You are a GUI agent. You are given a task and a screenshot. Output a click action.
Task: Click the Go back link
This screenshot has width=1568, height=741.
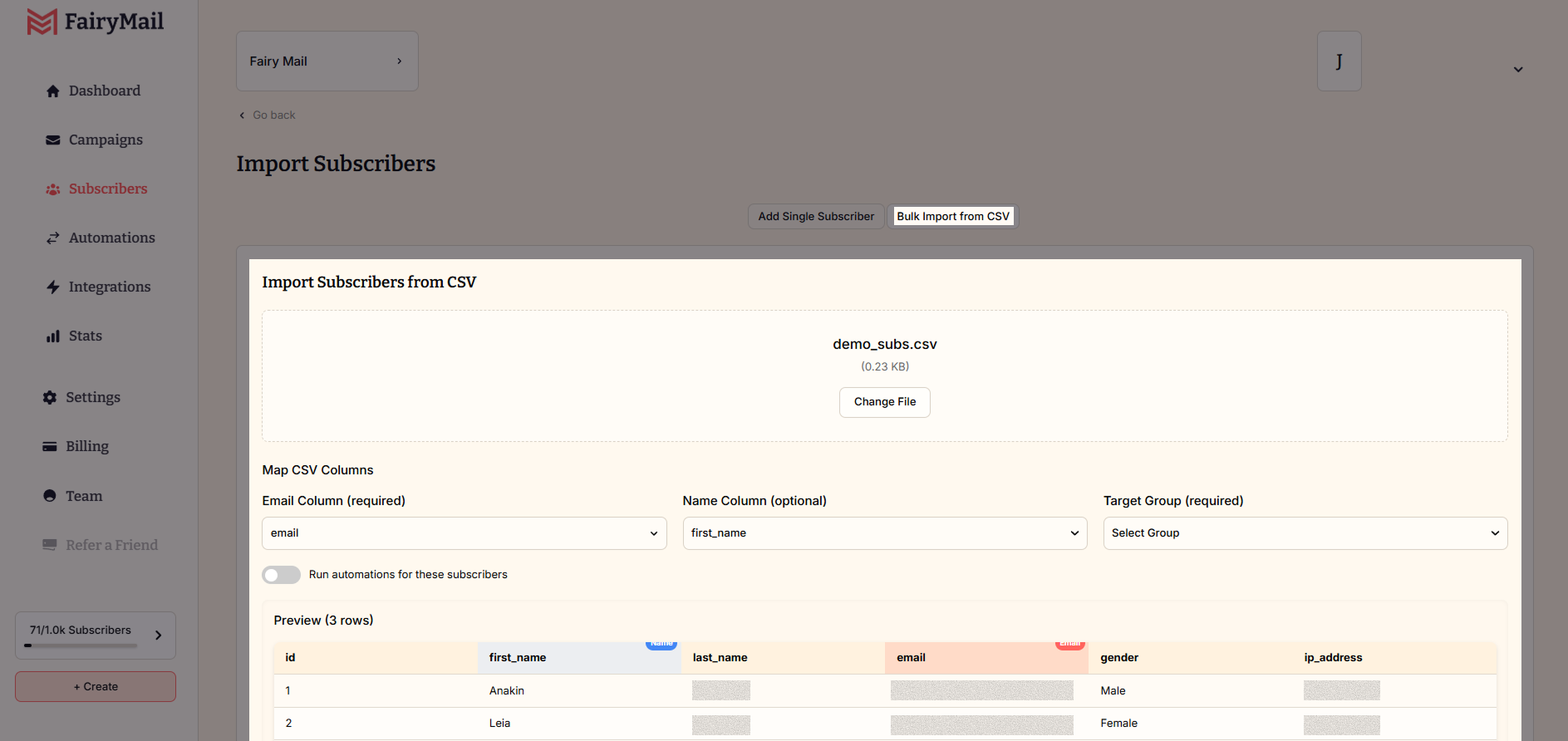(273, 115)
